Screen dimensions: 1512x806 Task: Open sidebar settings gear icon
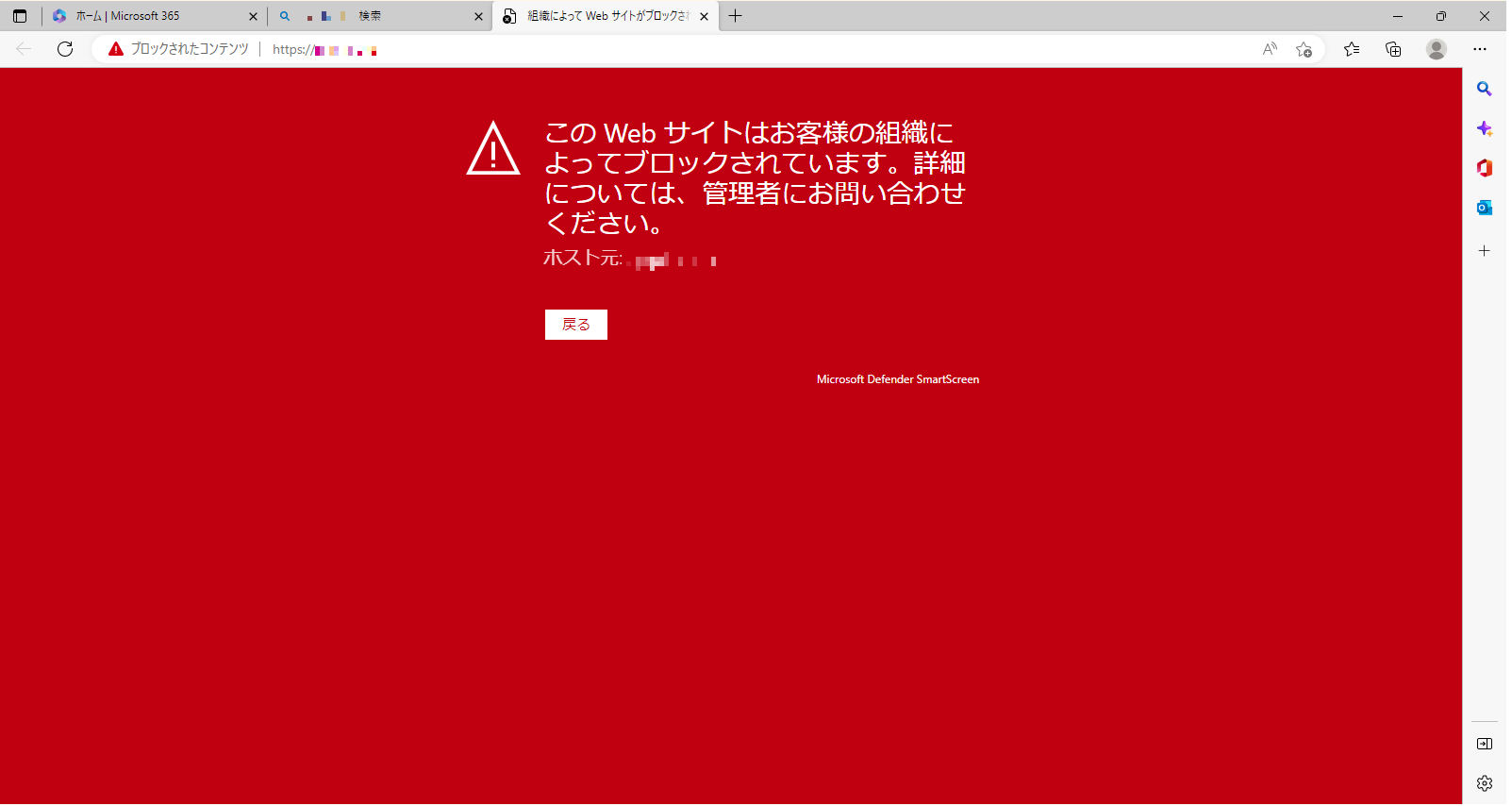[x=1485, y=783]
